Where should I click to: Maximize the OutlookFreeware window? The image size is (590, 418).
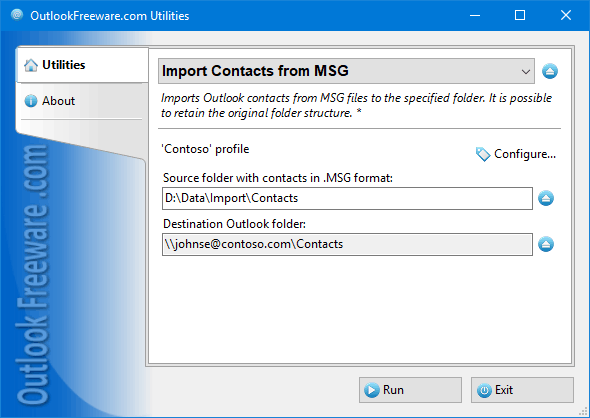pos(520,15)
